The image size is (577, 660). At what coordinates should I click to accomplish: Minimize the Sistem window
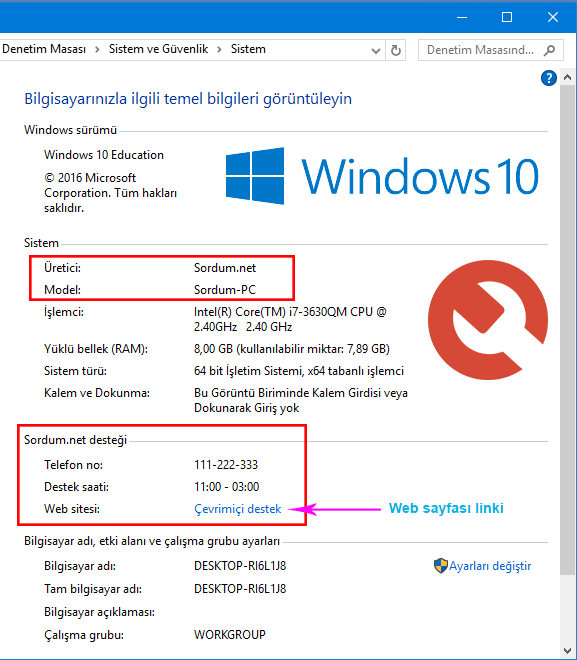click(462, 17)
